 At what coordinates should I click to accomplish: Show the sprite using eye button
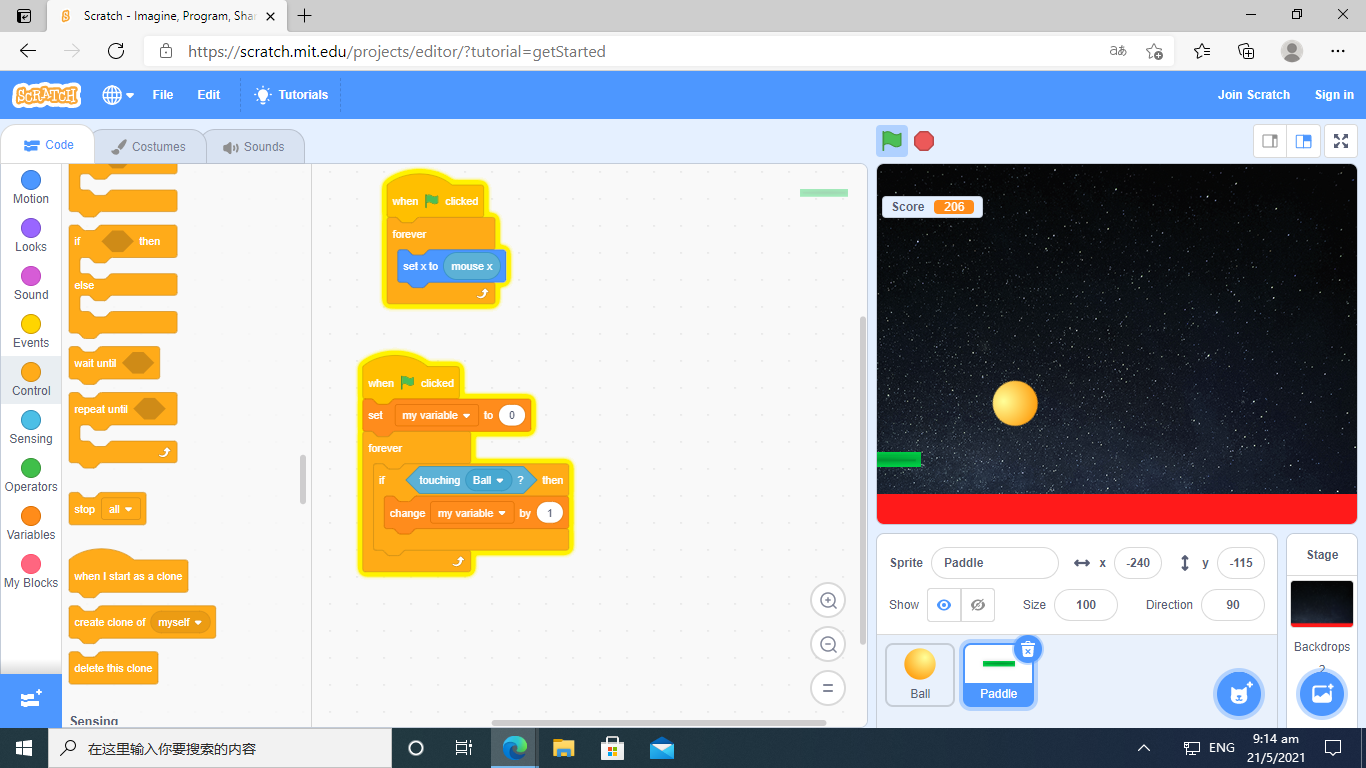tap(943, 605)
